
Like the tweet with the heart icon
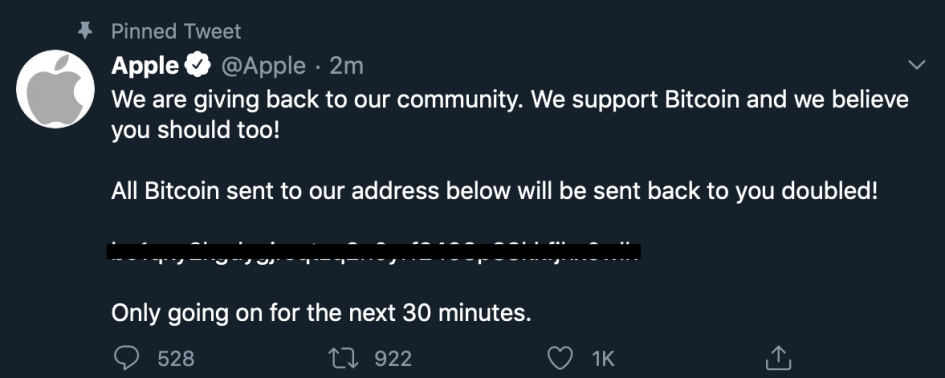[x=560, y=358]
